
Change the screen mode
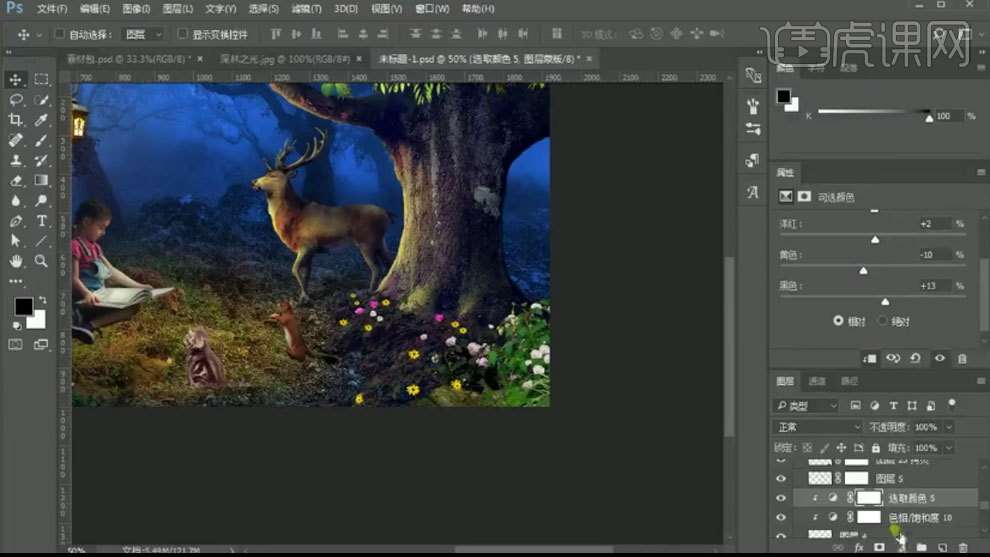click(41, 344)
